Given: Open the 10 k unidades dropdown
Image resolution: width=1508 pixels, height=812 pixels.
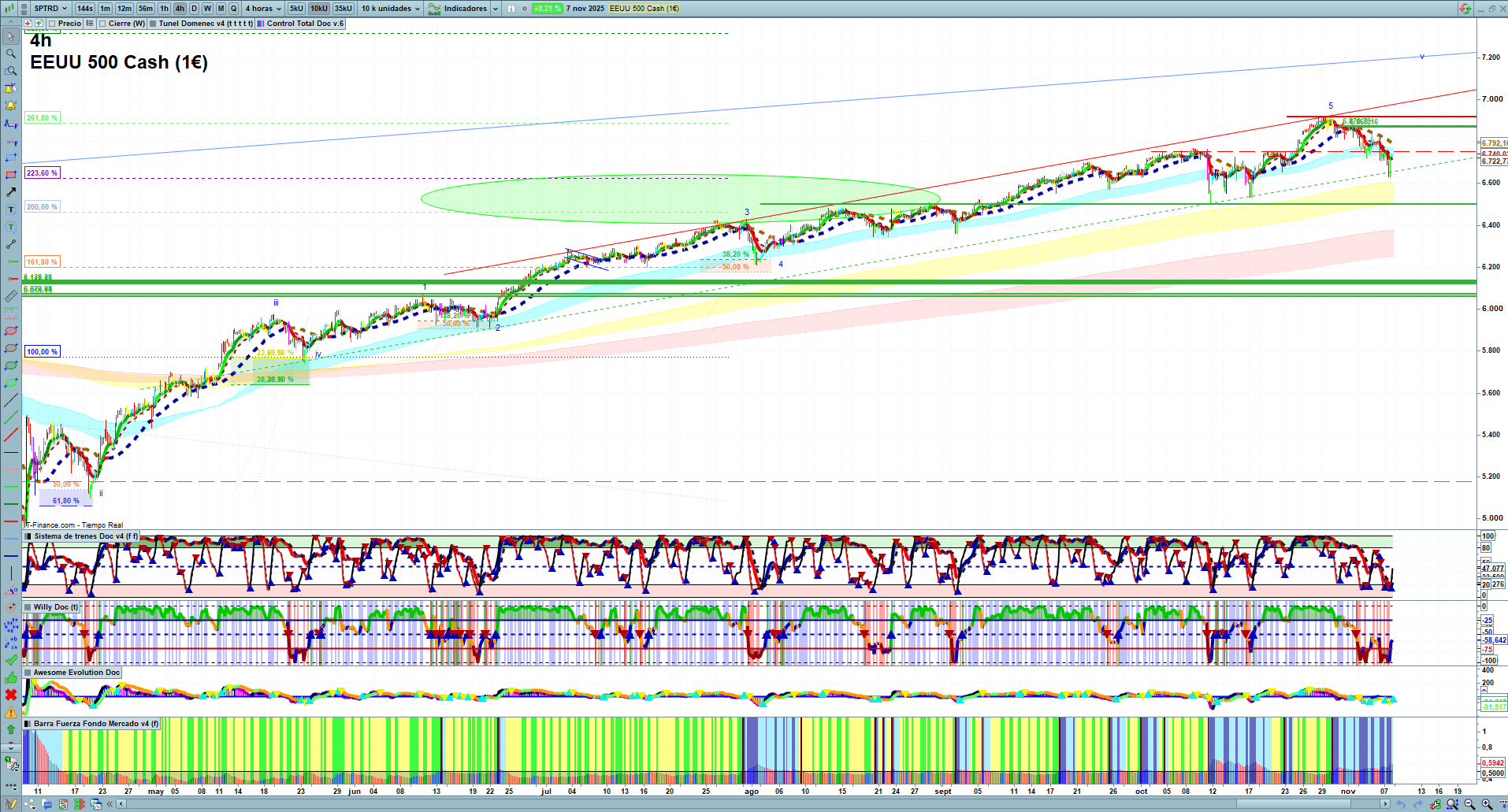Looking at the screenshot, I should click(x=392, y=9).
